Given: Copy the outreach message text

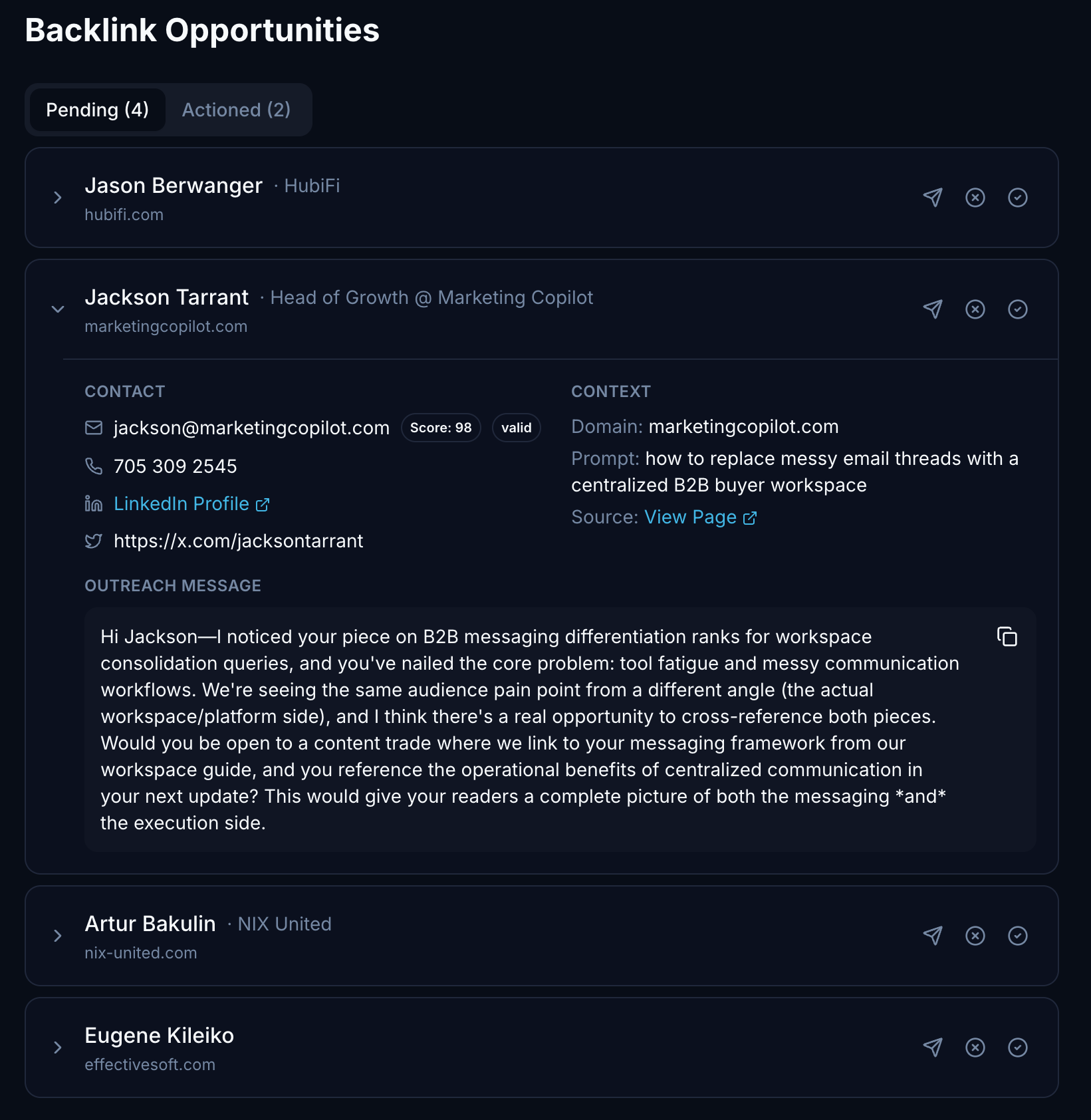Looking at the screenshot, I should [x=1007, y=636].
